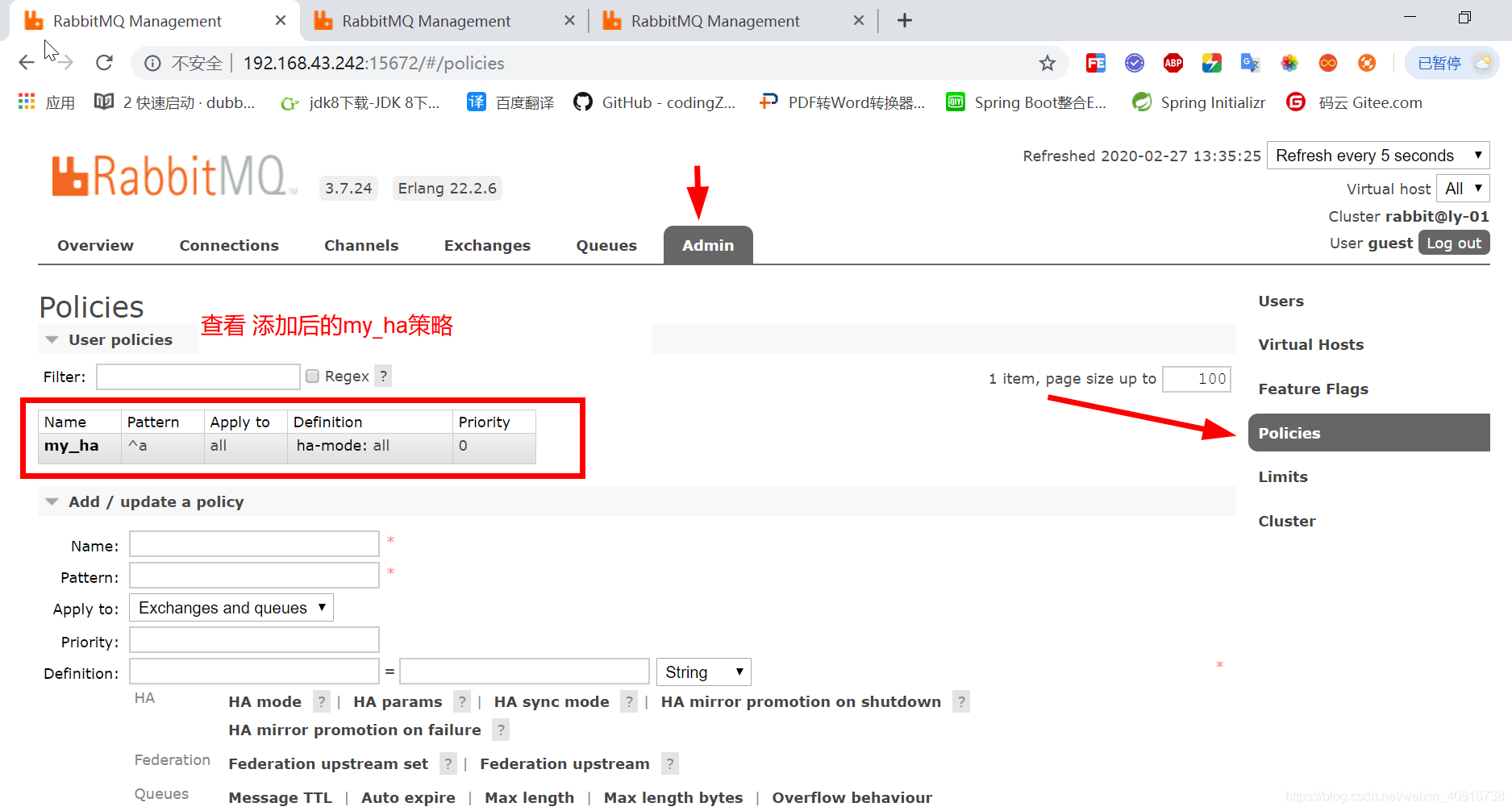Open the orange lifebuoy extension icon
1512x811 pixels.
1366,63
